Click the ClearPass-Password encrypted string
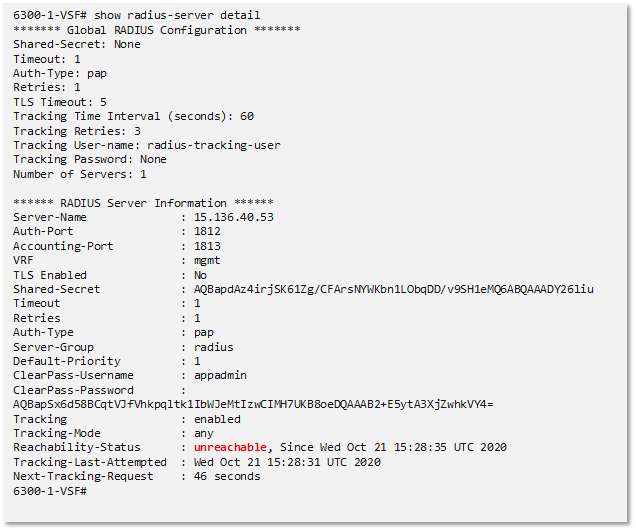This screenshot has height=531, width=636. click(253, 404)
